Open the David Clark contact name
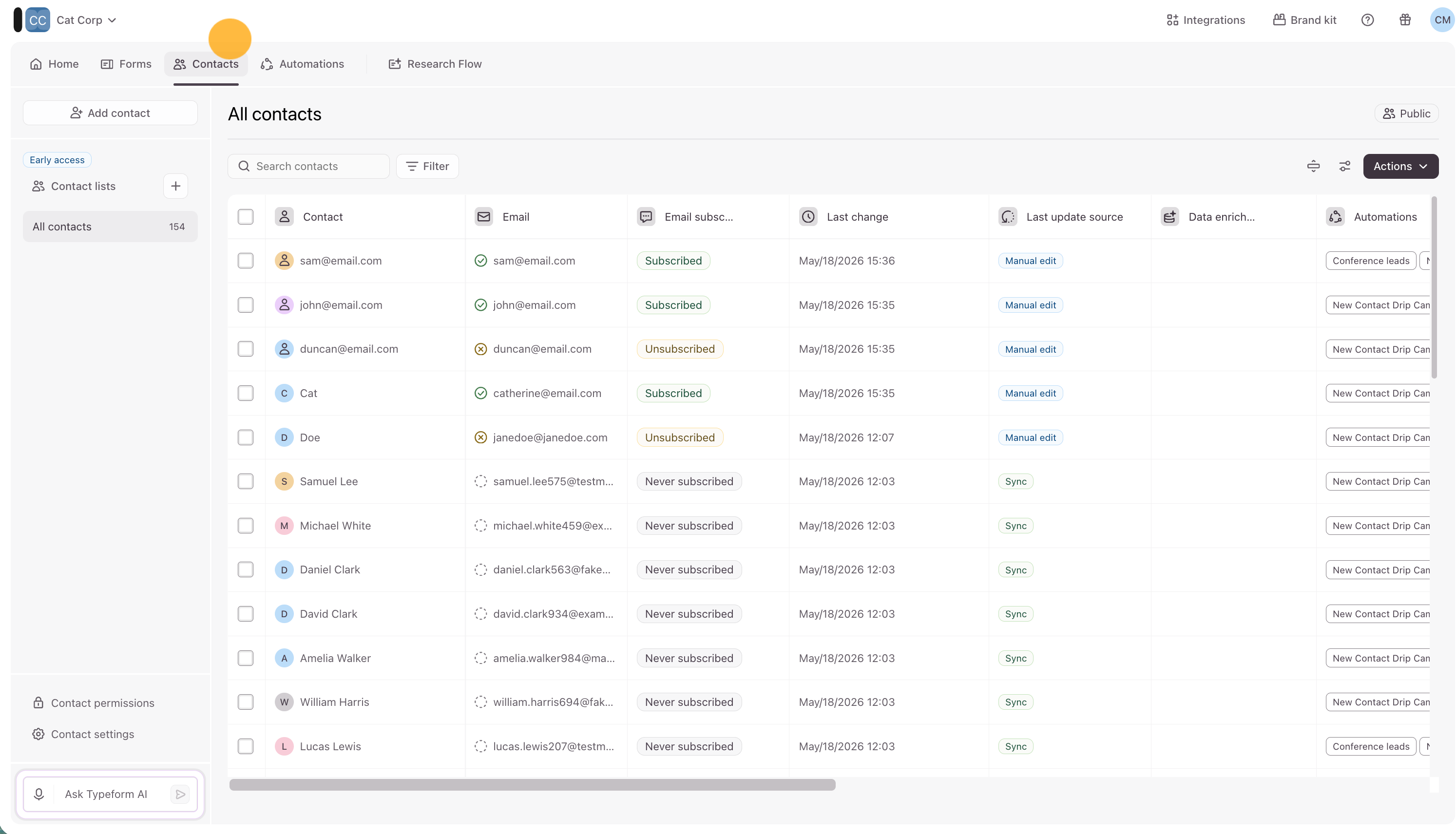Viewport: 1456px width, 834px height. point(328,614)
